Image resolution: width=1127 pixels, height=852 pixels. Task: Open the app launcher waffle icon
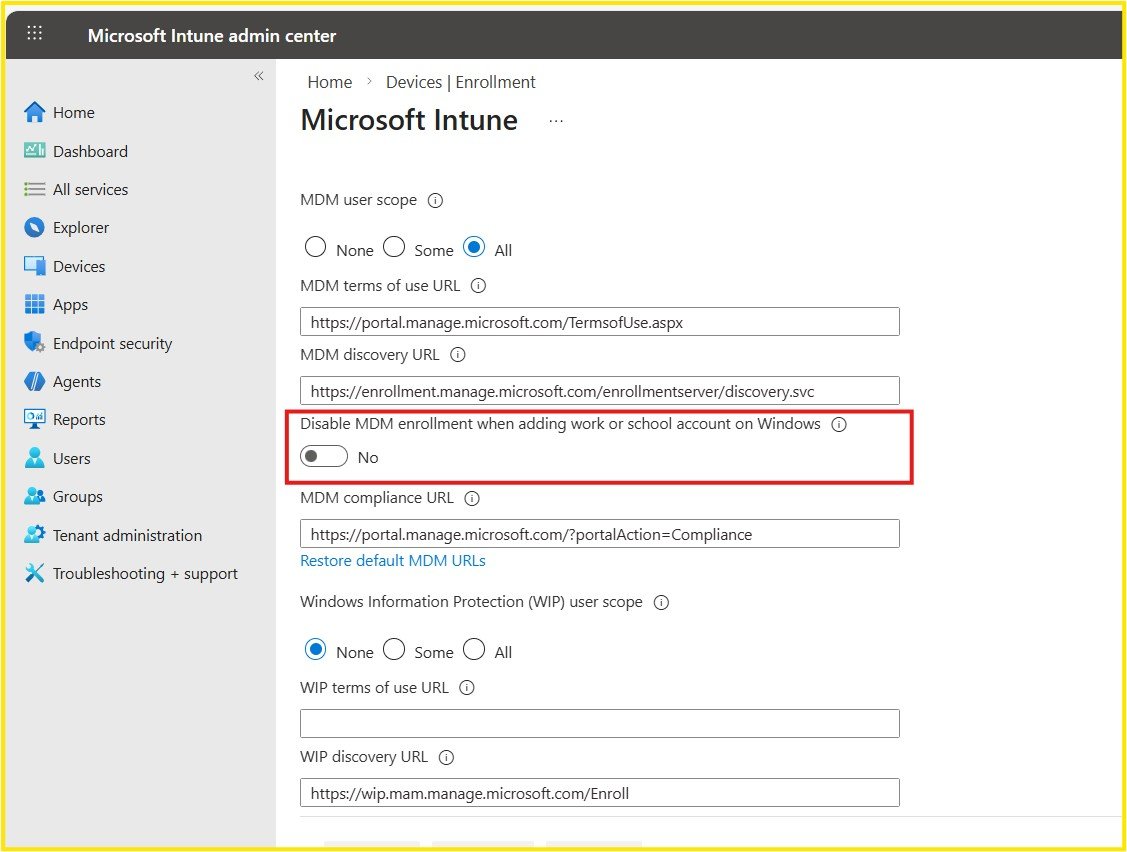pos(34,33)
